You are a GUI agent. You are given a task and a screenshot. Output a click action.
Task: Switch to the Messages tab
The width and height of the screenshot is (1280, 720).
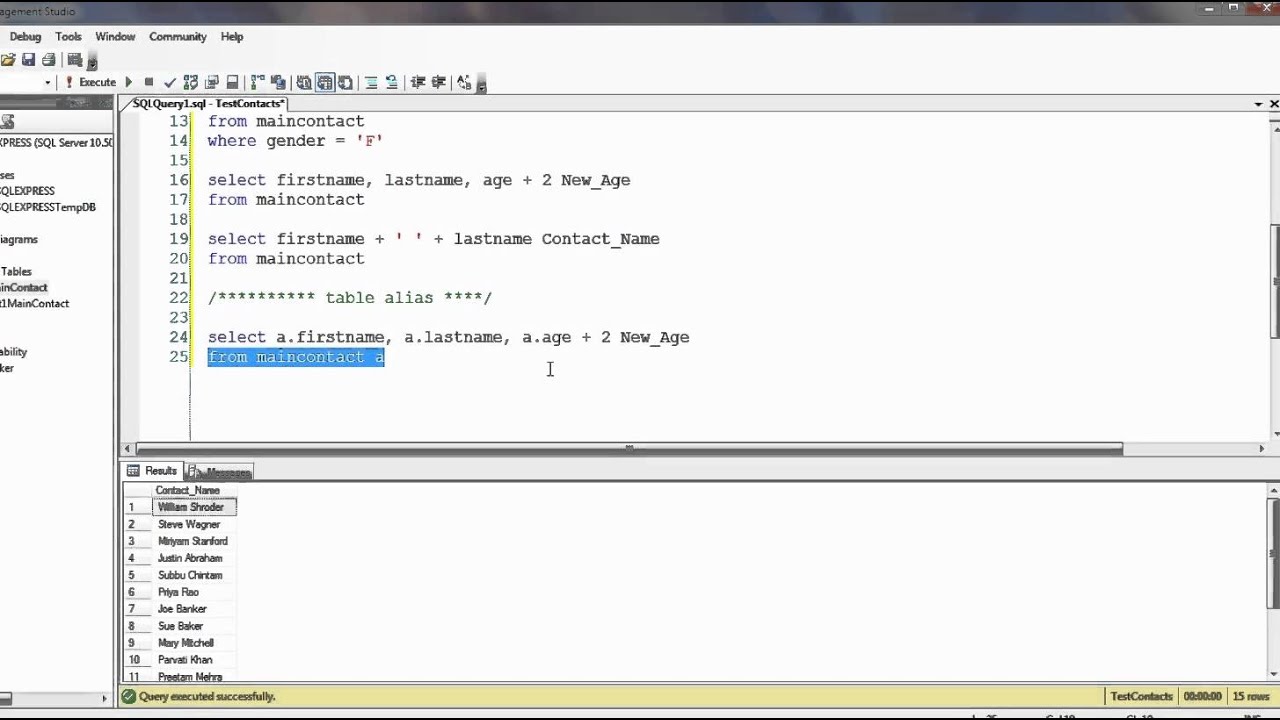[219, 472]
